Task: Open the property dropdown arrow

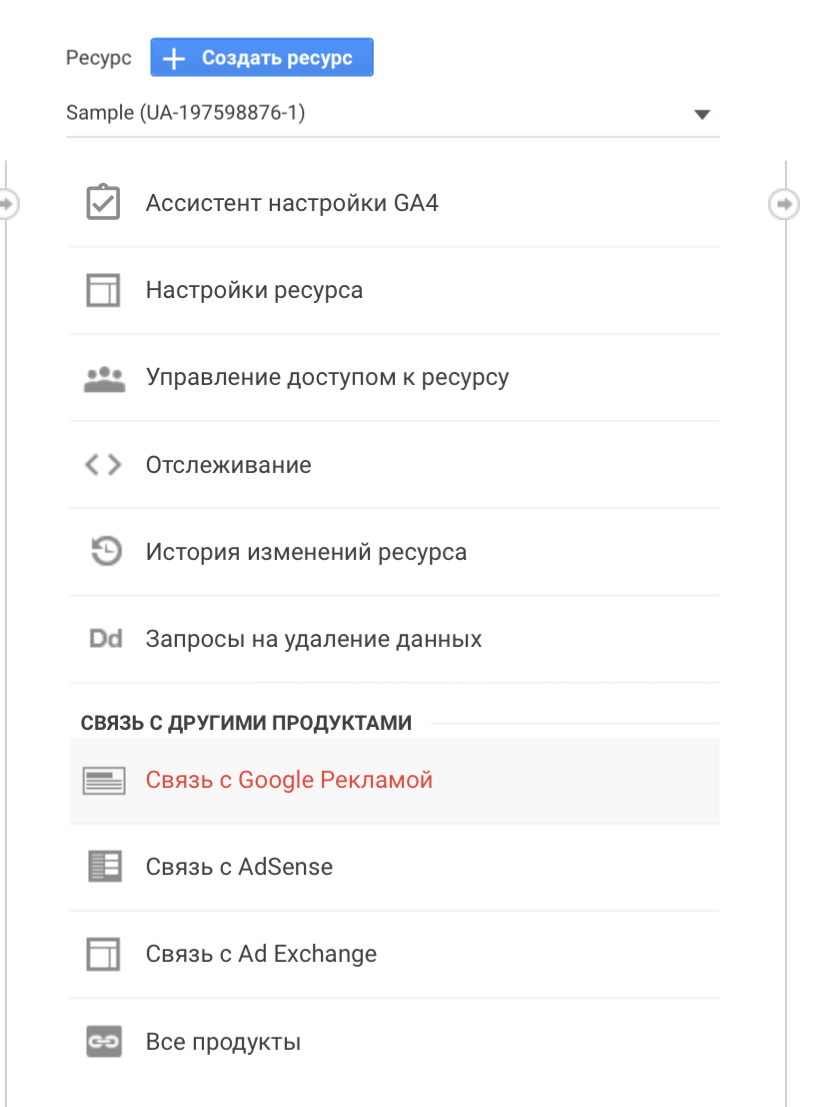Action: (701, 114)
